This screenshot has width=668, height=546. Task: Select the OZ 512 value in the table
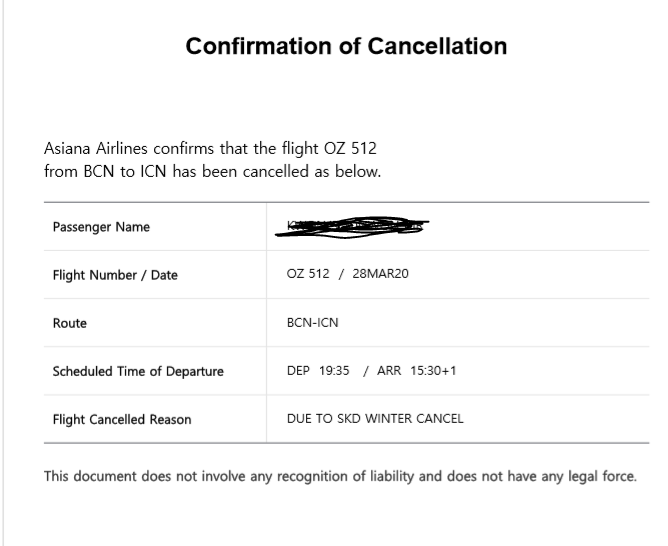pyautogui.click(x=308, y=273)
